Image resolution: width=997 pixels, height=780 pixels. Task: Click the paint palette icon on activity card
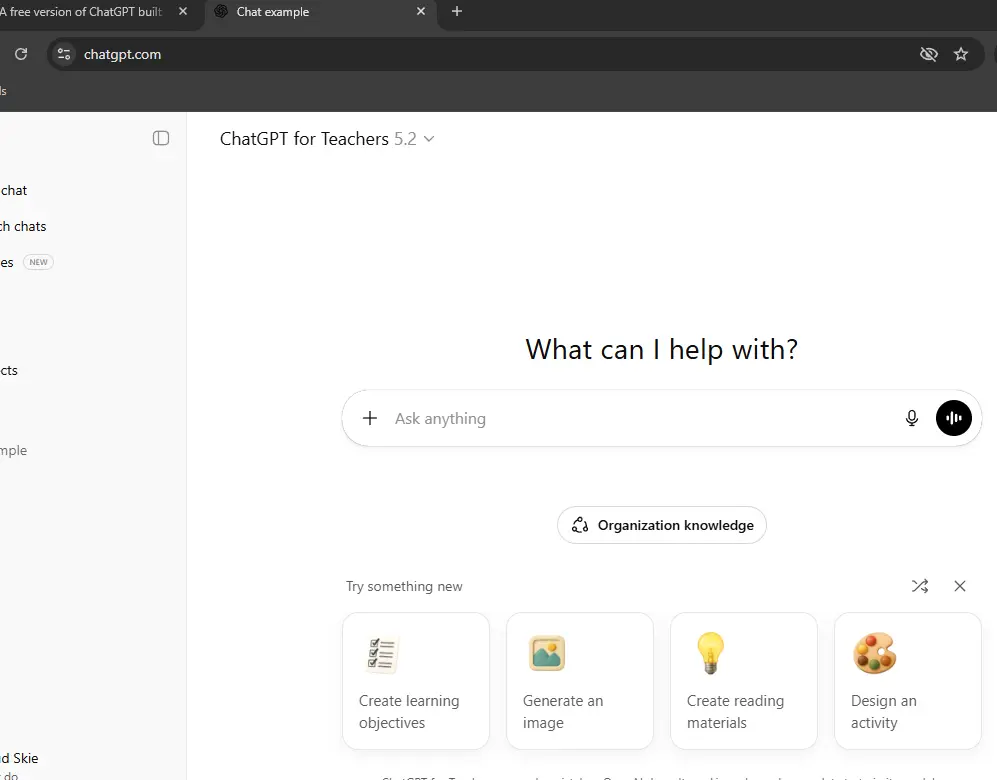click(x=874, y=653)
